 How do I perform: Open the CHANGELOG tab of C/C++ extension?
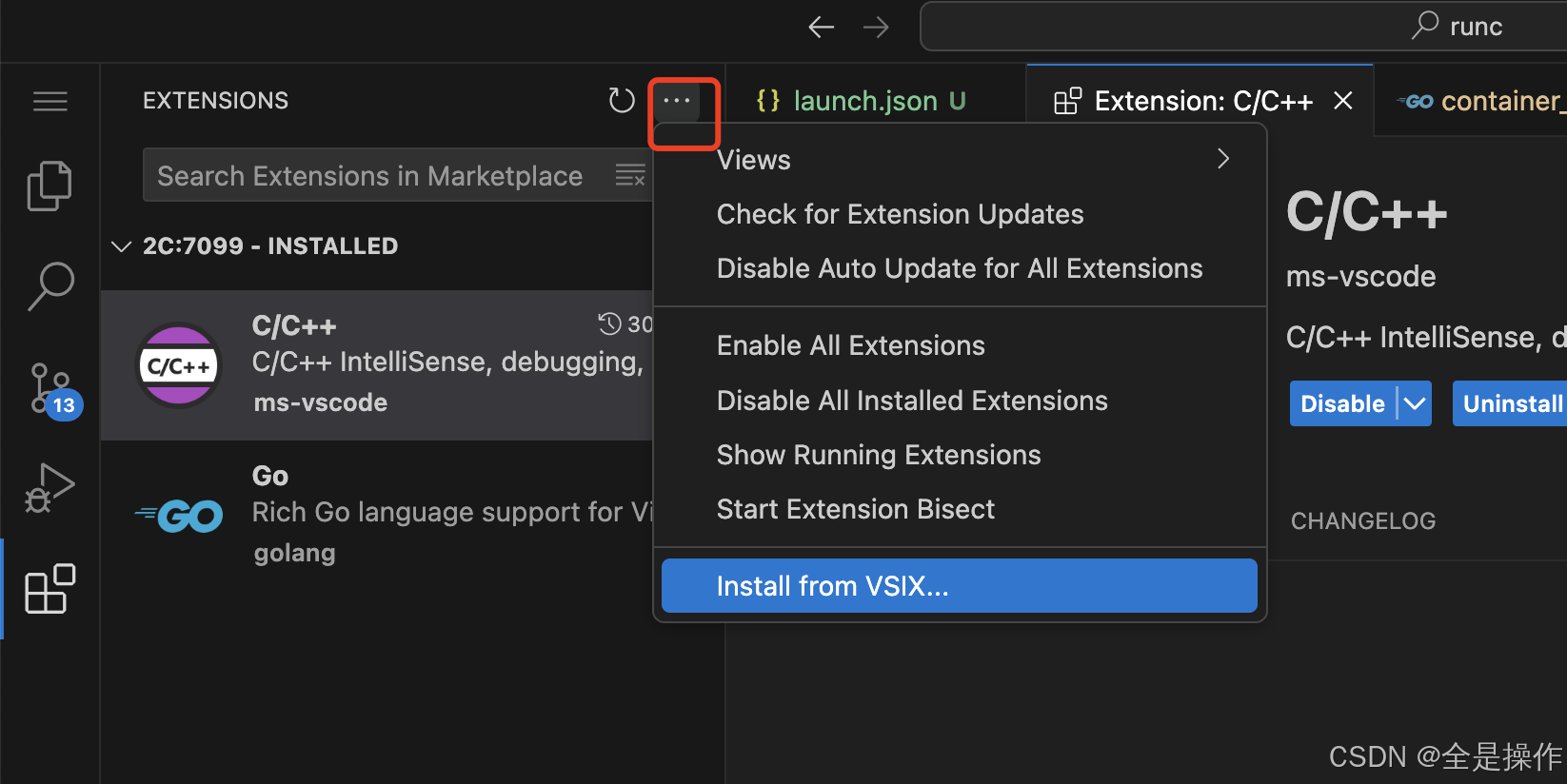point(1363,520)
